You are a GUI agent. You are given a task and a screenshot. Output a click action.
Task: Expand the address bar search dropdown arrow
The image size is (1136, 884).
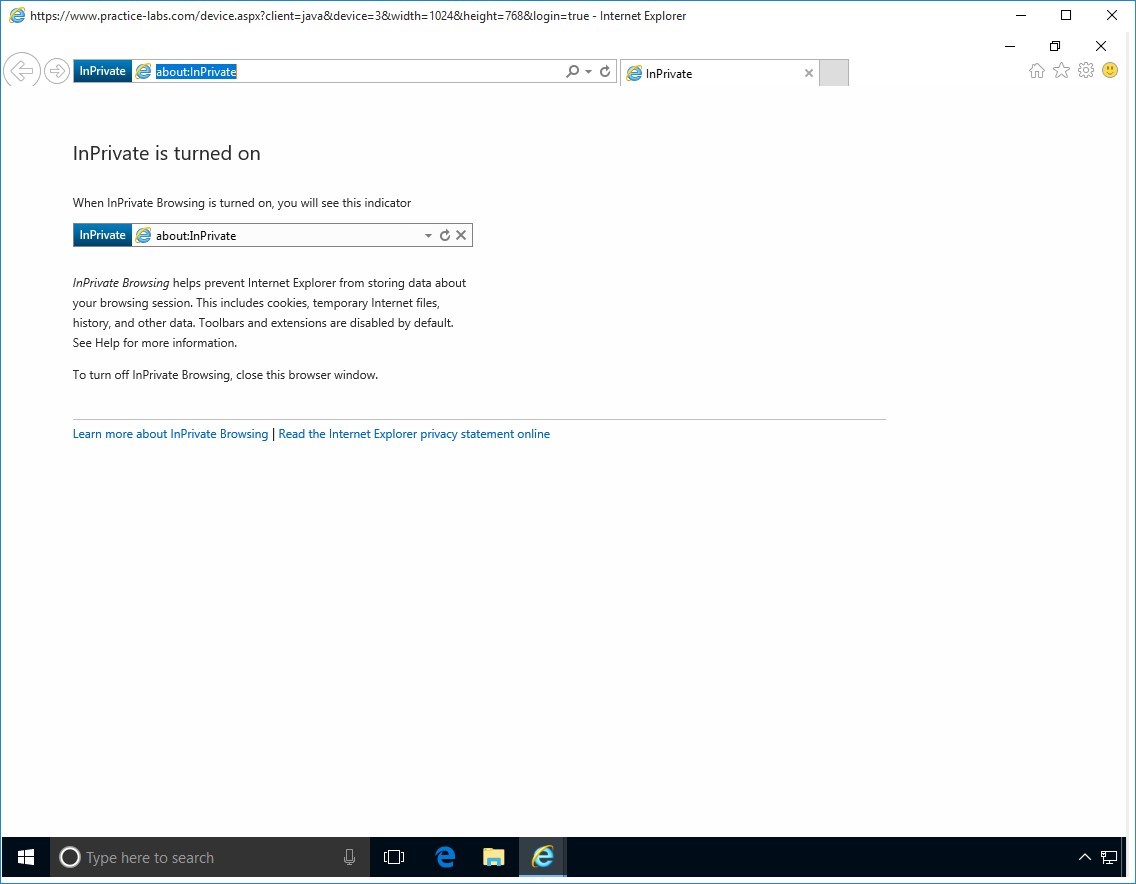pyautogui.click(x=588, y=72)
